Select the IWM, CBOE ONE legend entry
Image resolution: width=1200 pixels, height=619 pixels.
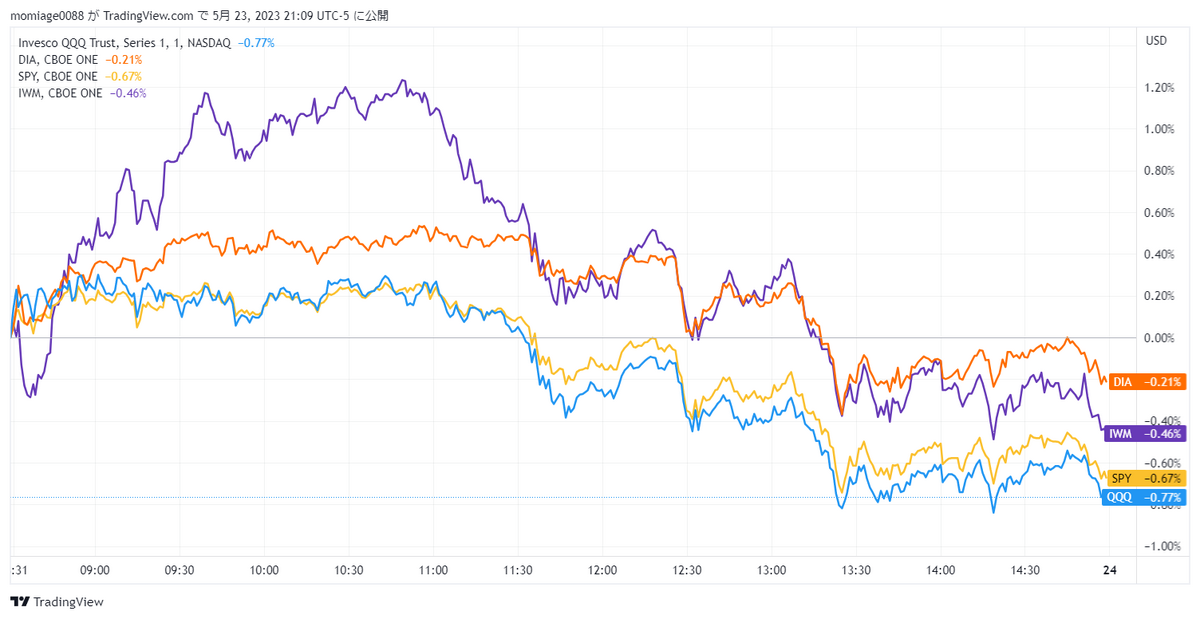[x=59, y=93]
